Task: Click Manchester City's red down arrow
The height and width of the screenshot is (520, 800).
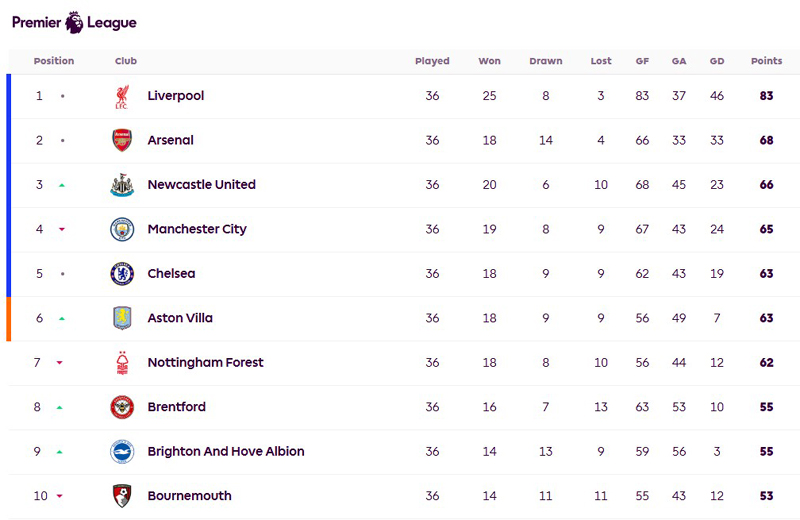Action: (x=62, y=229)
